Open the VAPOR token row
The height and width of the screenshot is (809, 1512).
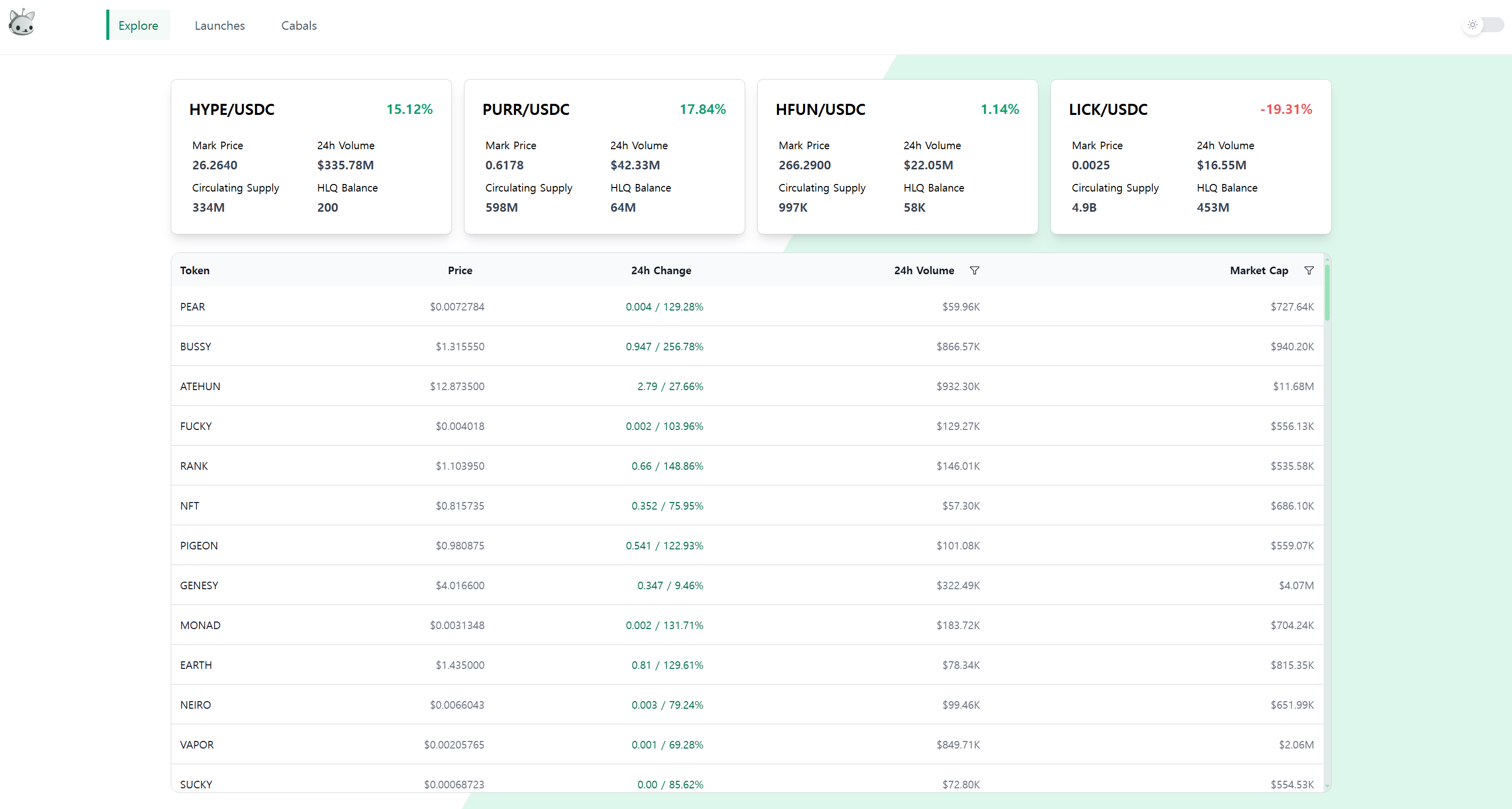click(x=747, y=745)
